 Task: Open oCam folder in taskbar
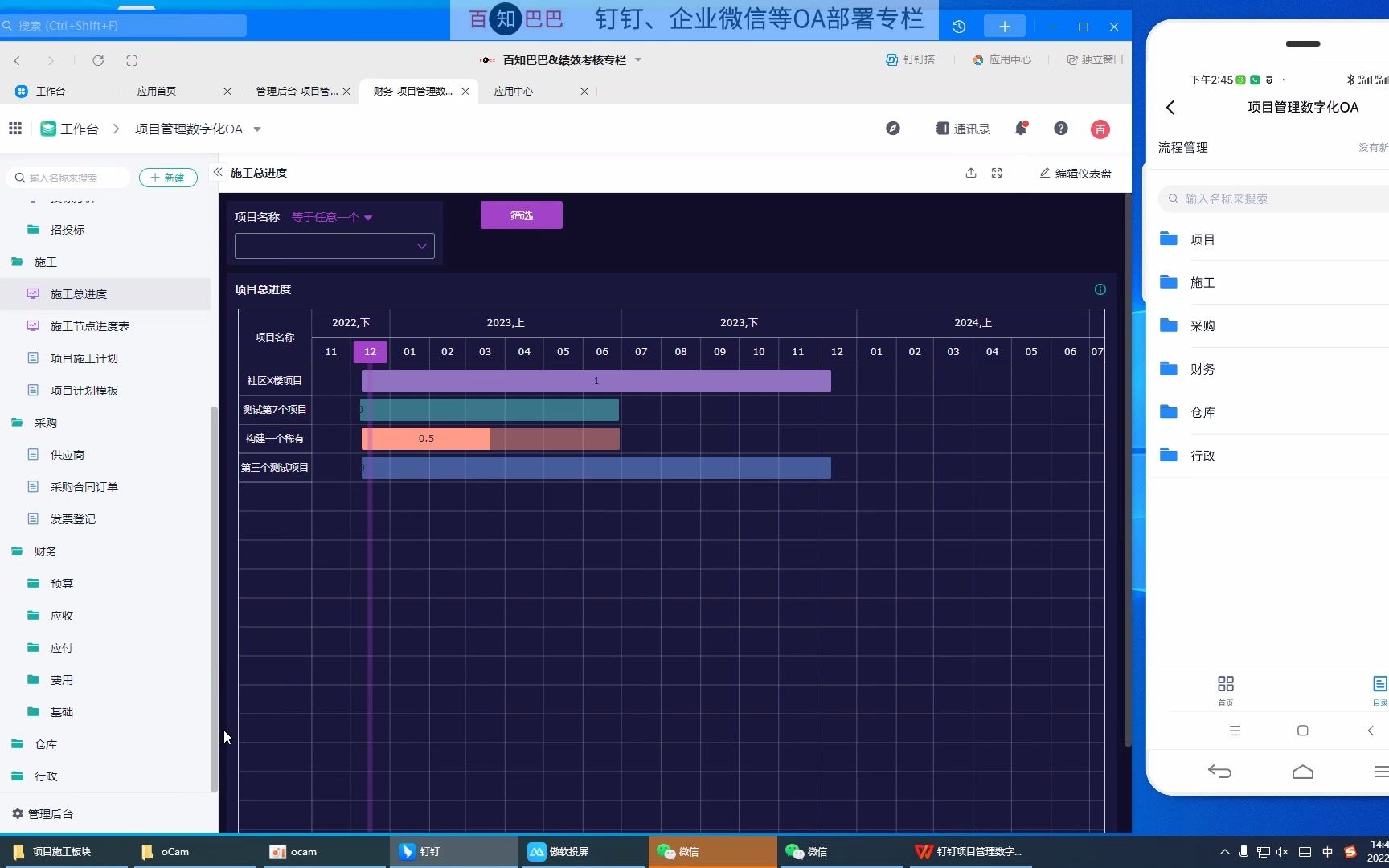tap(191, 851)
